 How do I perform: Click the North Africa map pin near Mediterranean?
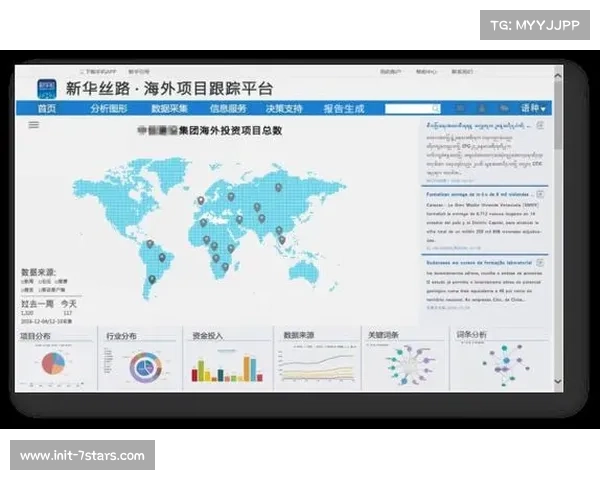(203, 222)
